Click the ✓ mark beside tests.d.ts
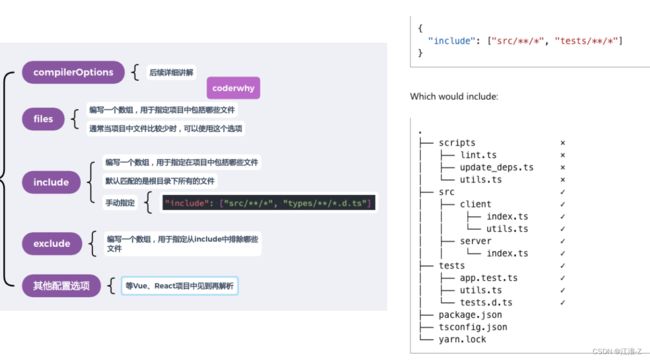This screenshot has width=650, height=360. [x=563, y=302]
